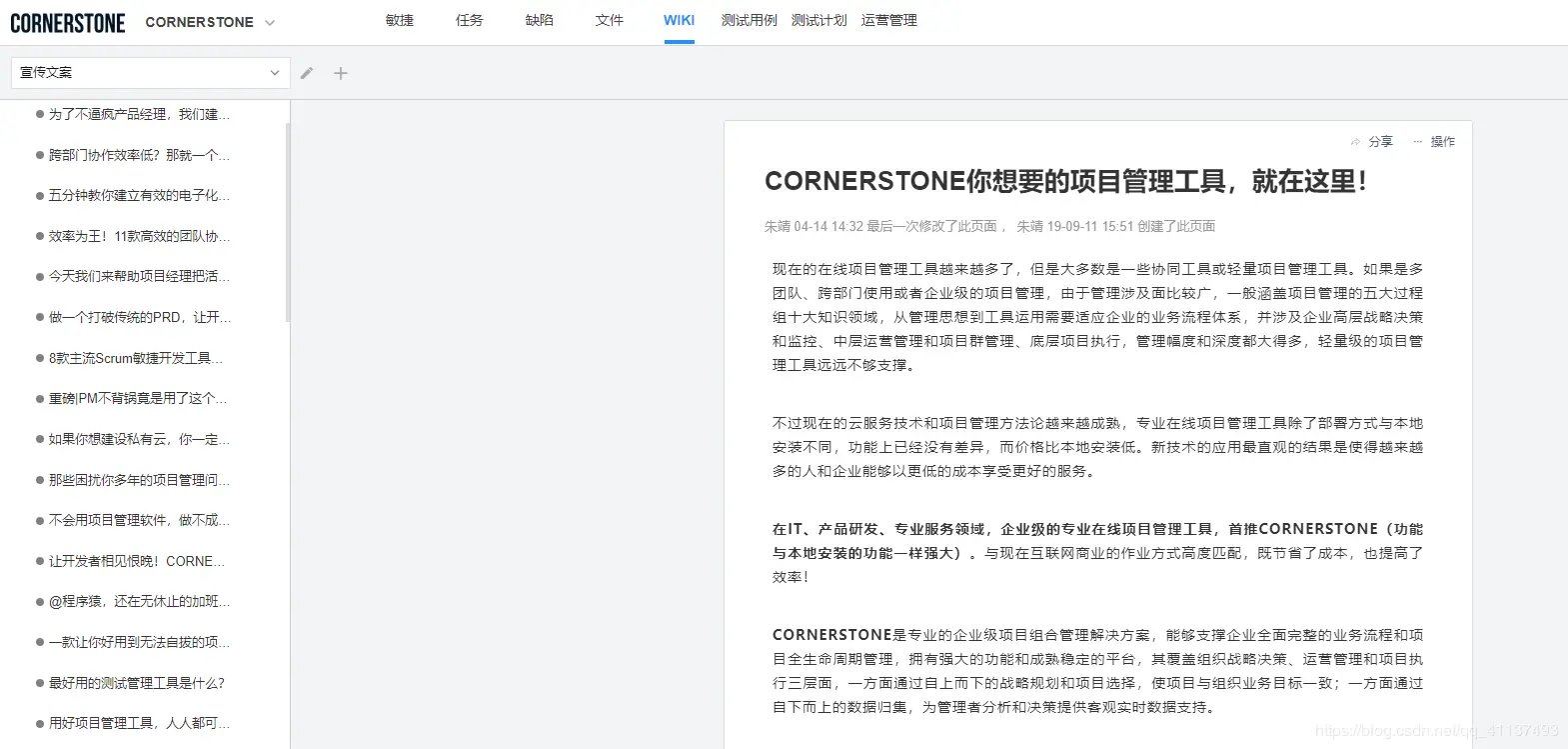
Task: Open page 用好项目管理工具，人人都可...
Action: click(139, 723)
